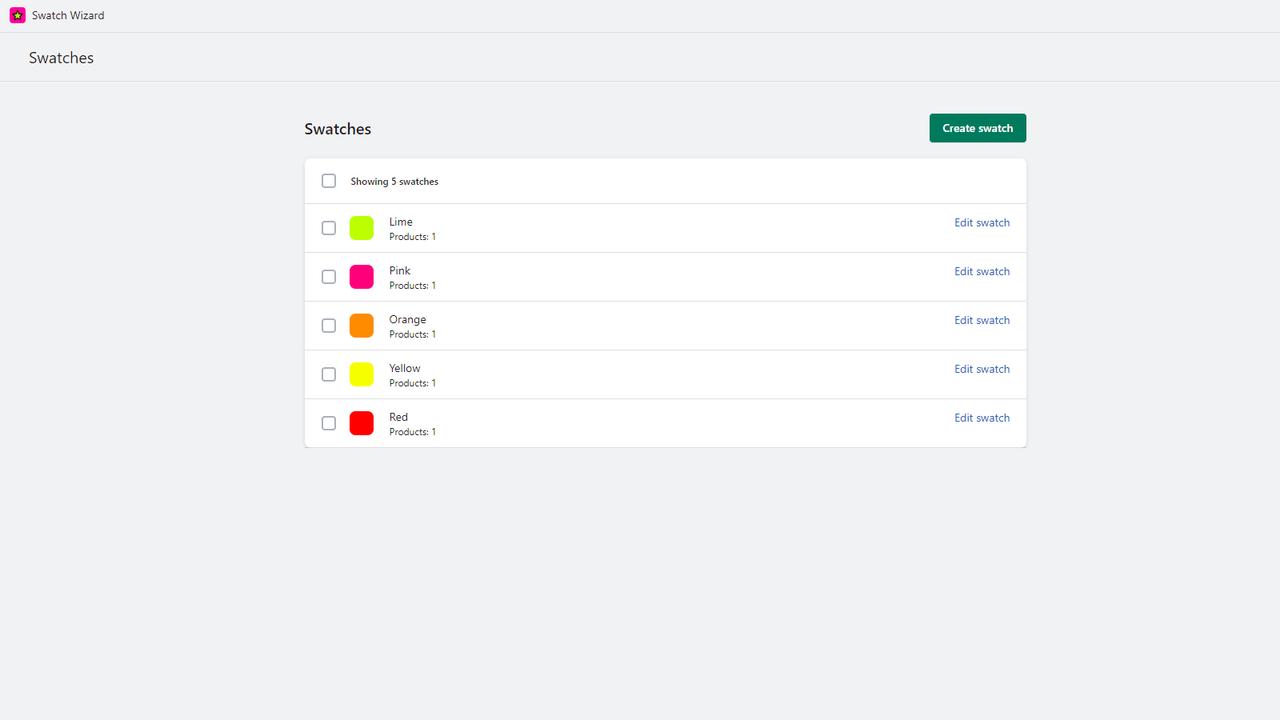Click the Swatch Wizard app icon
The image size is (1280, 720).
[x=17, y=15]
